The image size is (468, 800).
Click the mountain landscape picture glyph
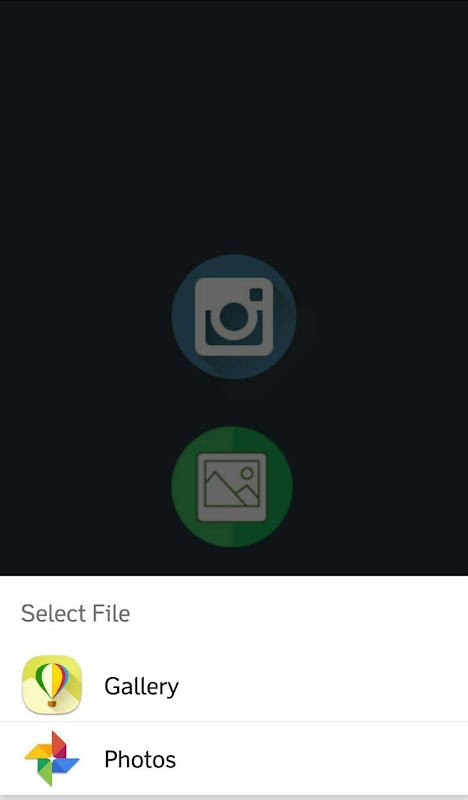pyautogui.click(x=232, y=487)
